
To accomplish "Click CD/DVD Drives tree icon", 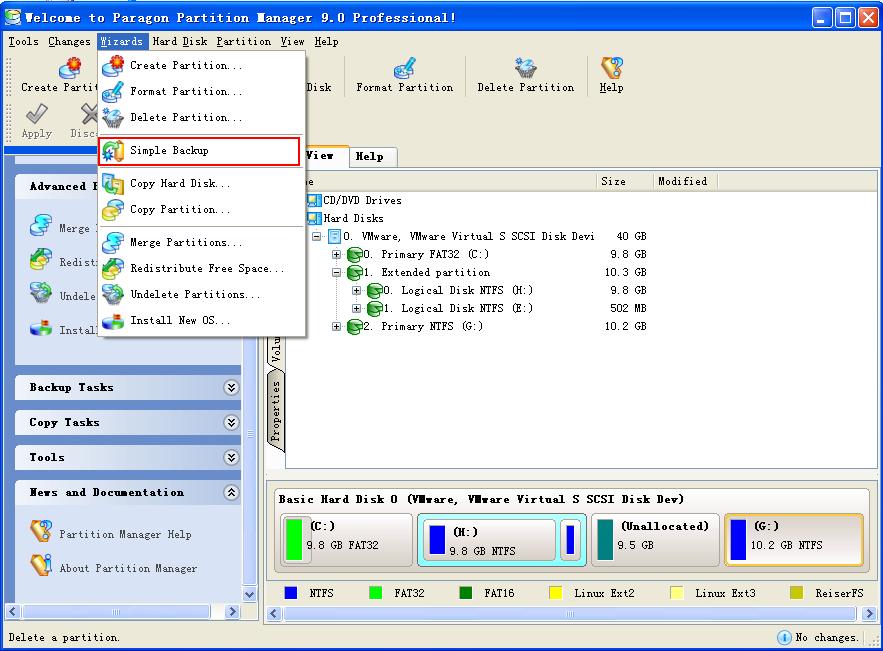I will (314, 200).
